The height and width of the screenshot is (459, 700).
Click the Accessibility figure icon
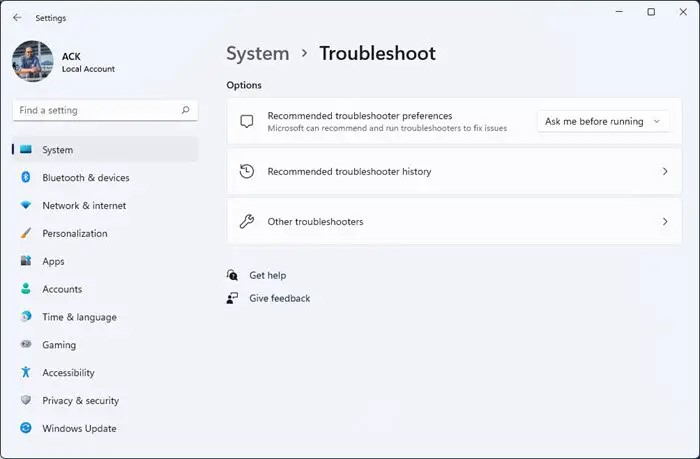tap(26, 373)
